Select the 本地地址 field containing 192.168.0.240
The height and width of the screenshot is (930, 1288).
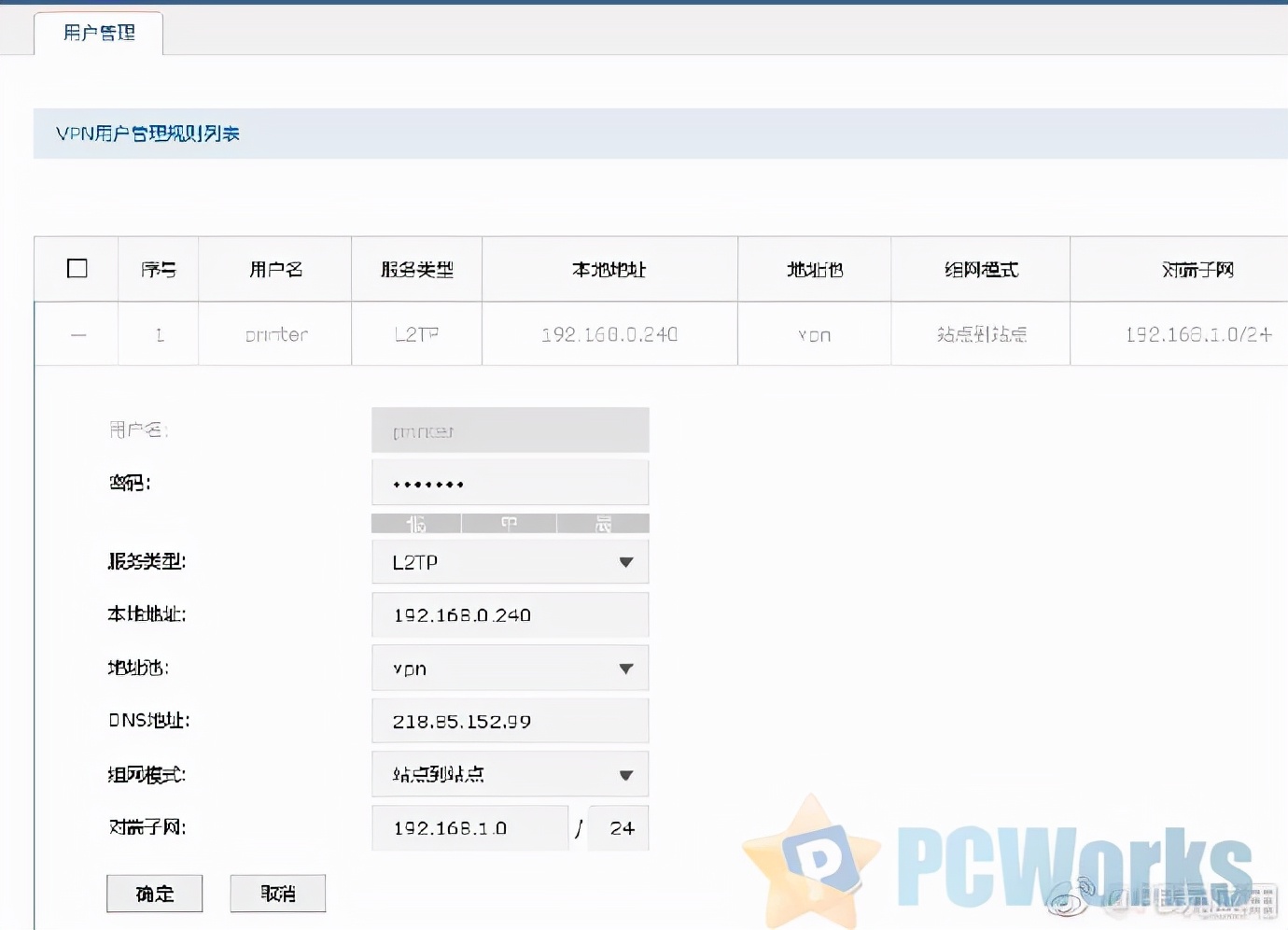click(x=510, y=614)
